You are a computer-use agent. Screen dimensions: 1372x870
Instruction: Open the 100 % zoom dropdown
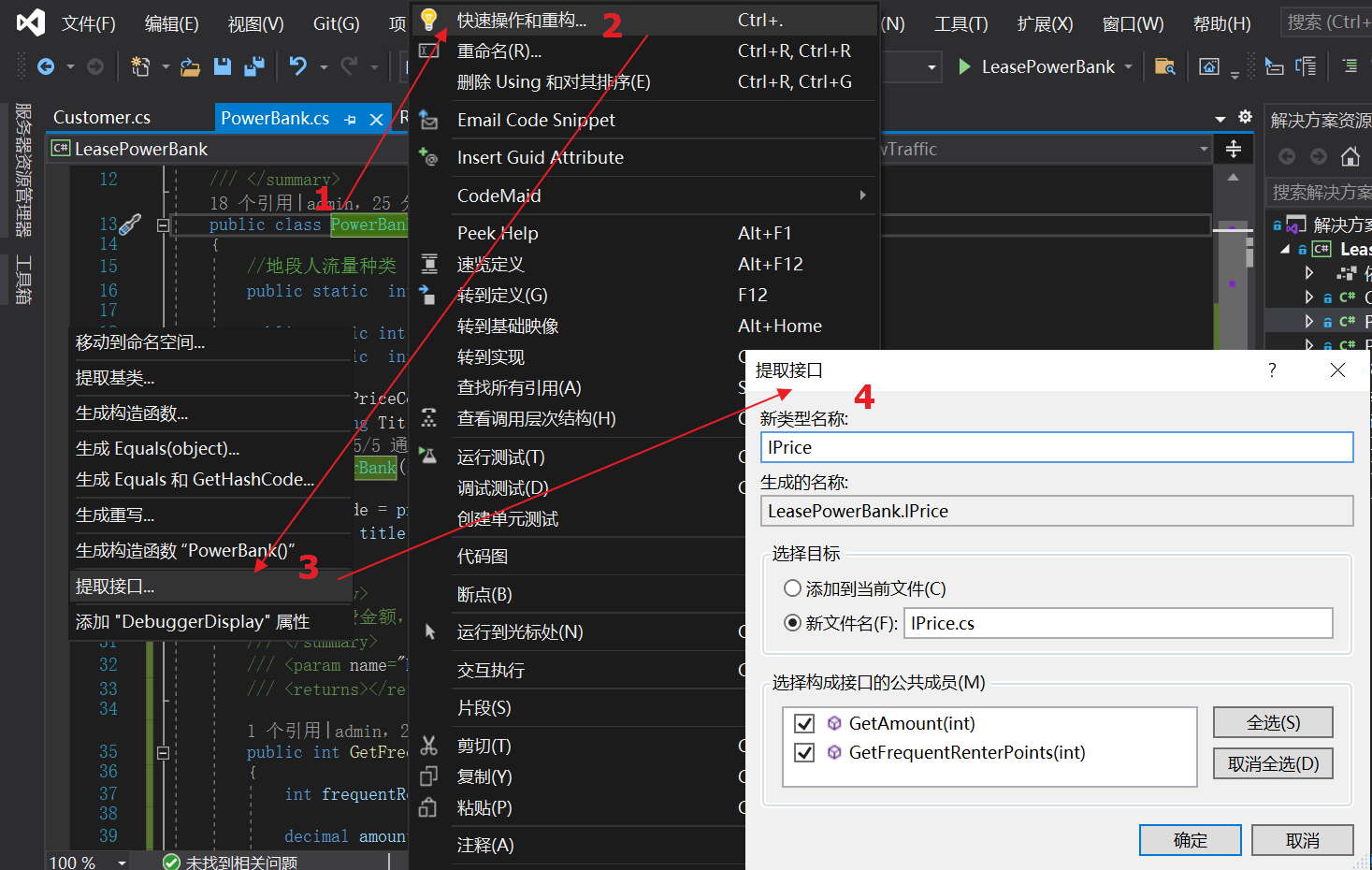click(x=122, y=862)
